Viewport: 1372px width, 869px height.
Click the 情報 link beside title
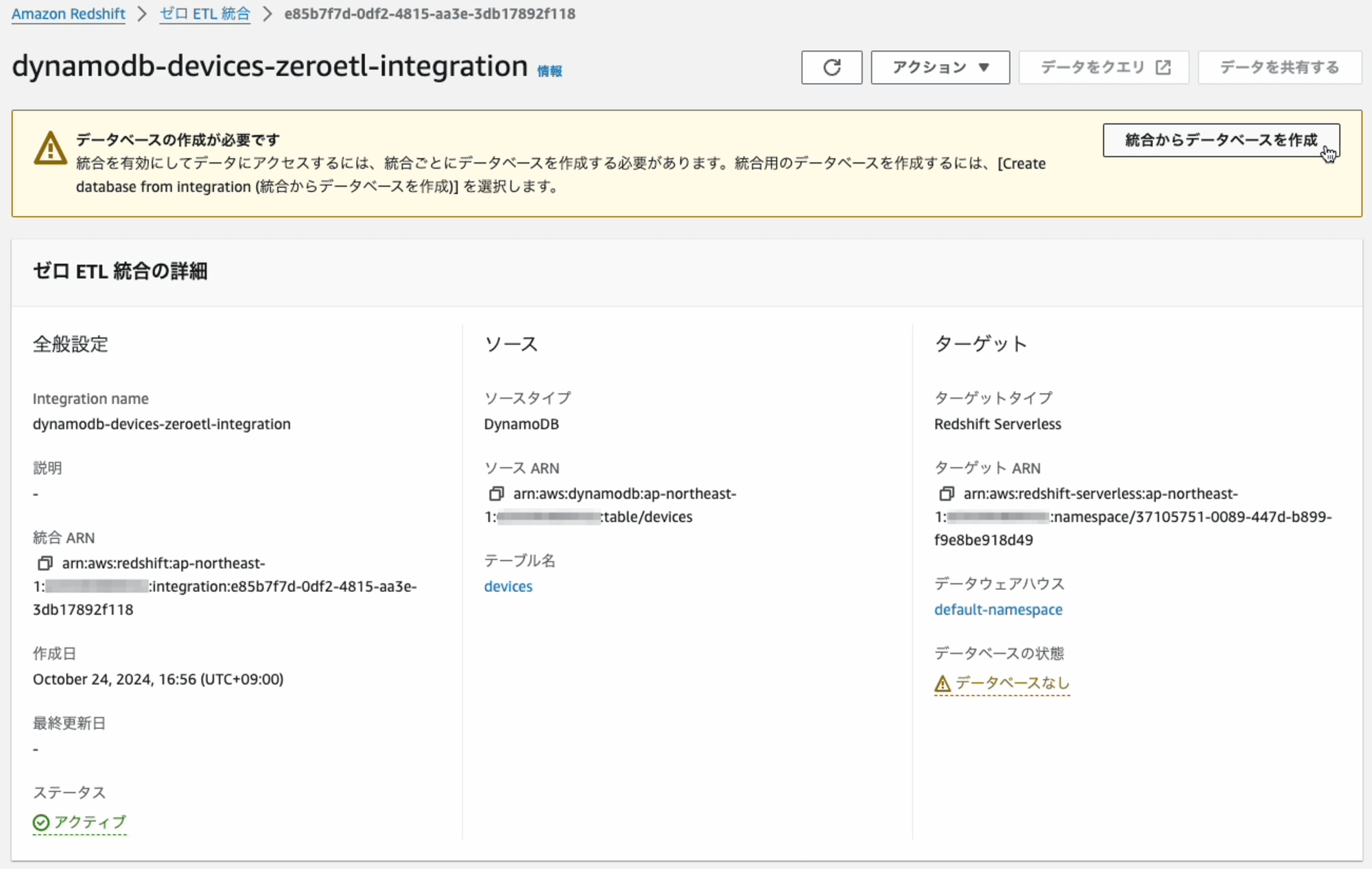coord(549,71)
